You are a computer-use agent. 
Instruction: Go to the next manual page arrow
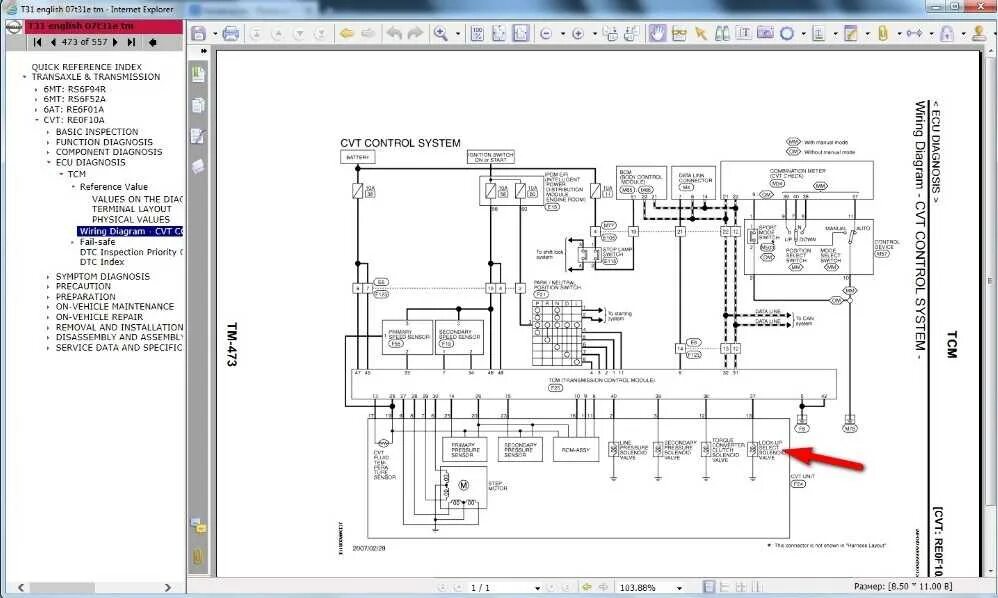116,42
